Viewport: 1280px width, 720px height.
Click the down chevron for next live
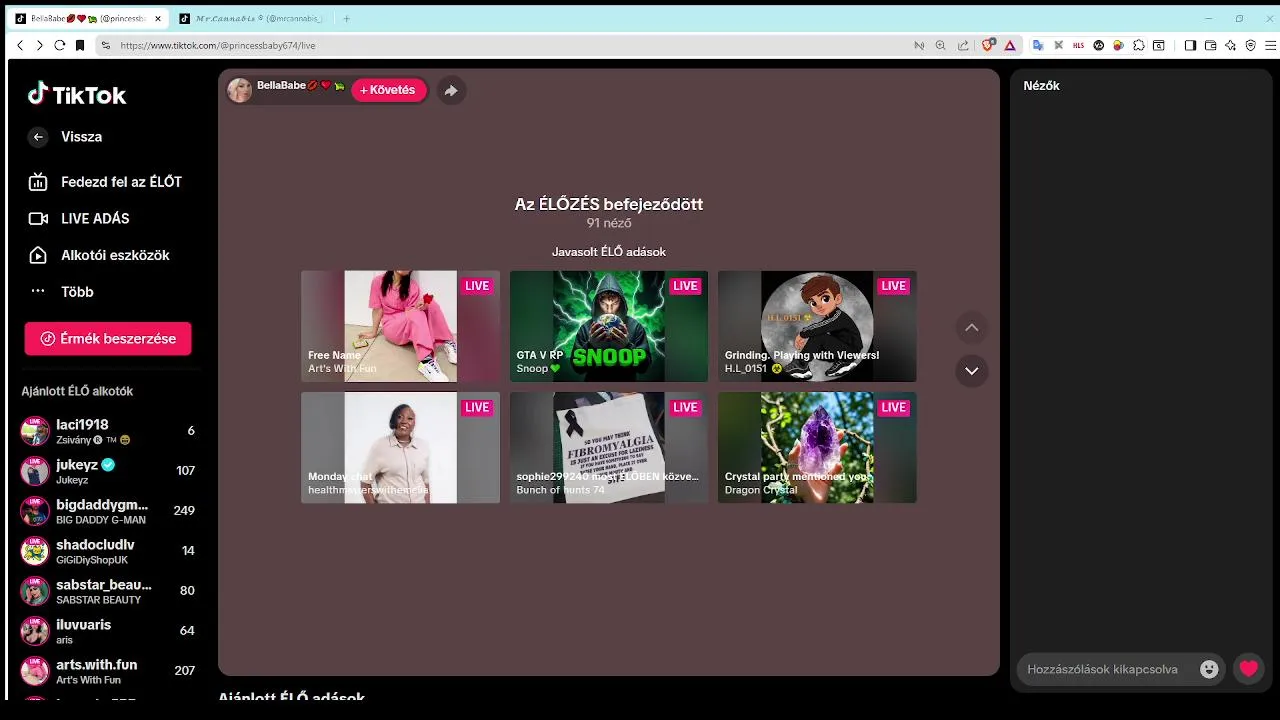(x=971, y=371)
